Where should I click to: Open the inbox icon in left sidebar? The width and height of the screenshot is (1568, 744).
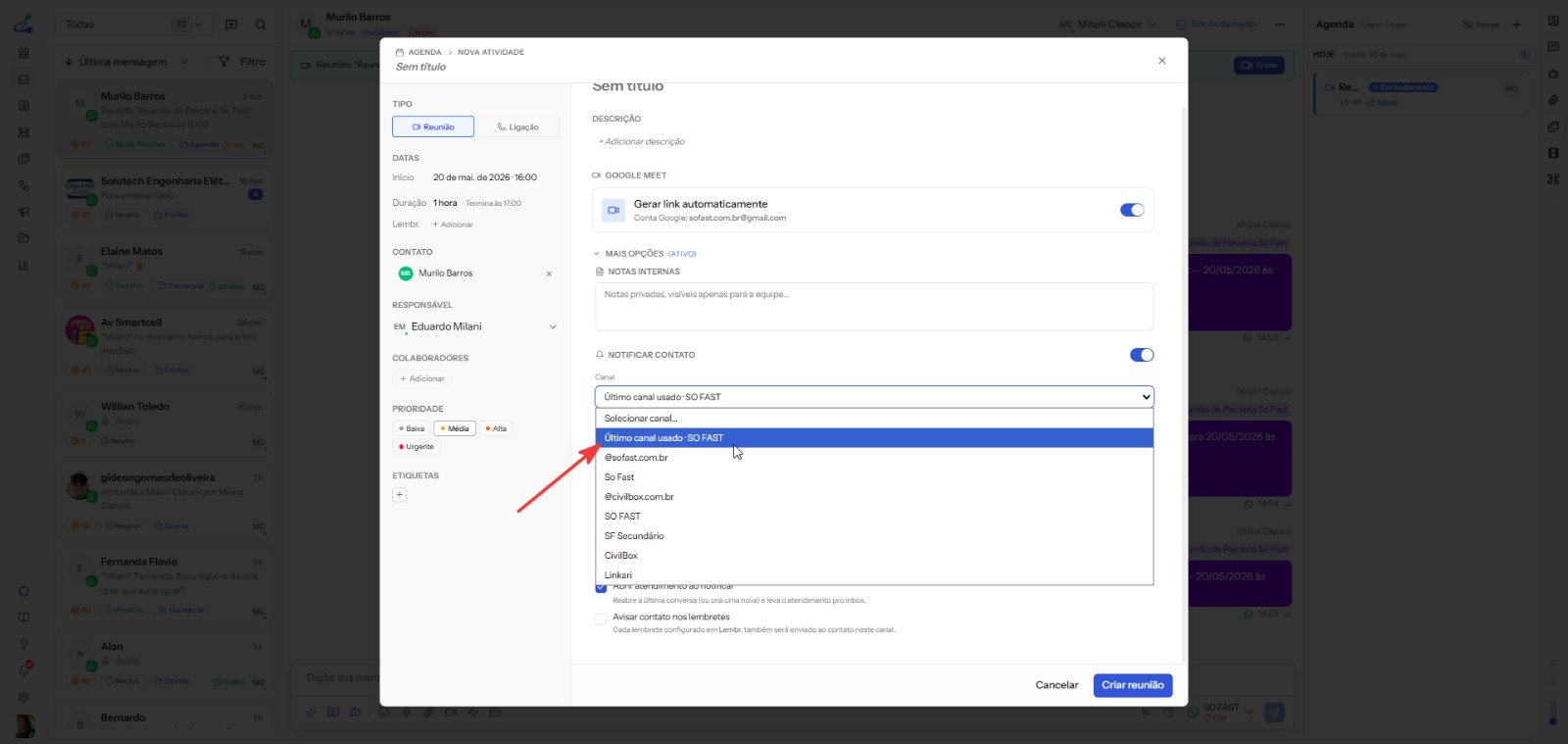click(x=24, y=79)
